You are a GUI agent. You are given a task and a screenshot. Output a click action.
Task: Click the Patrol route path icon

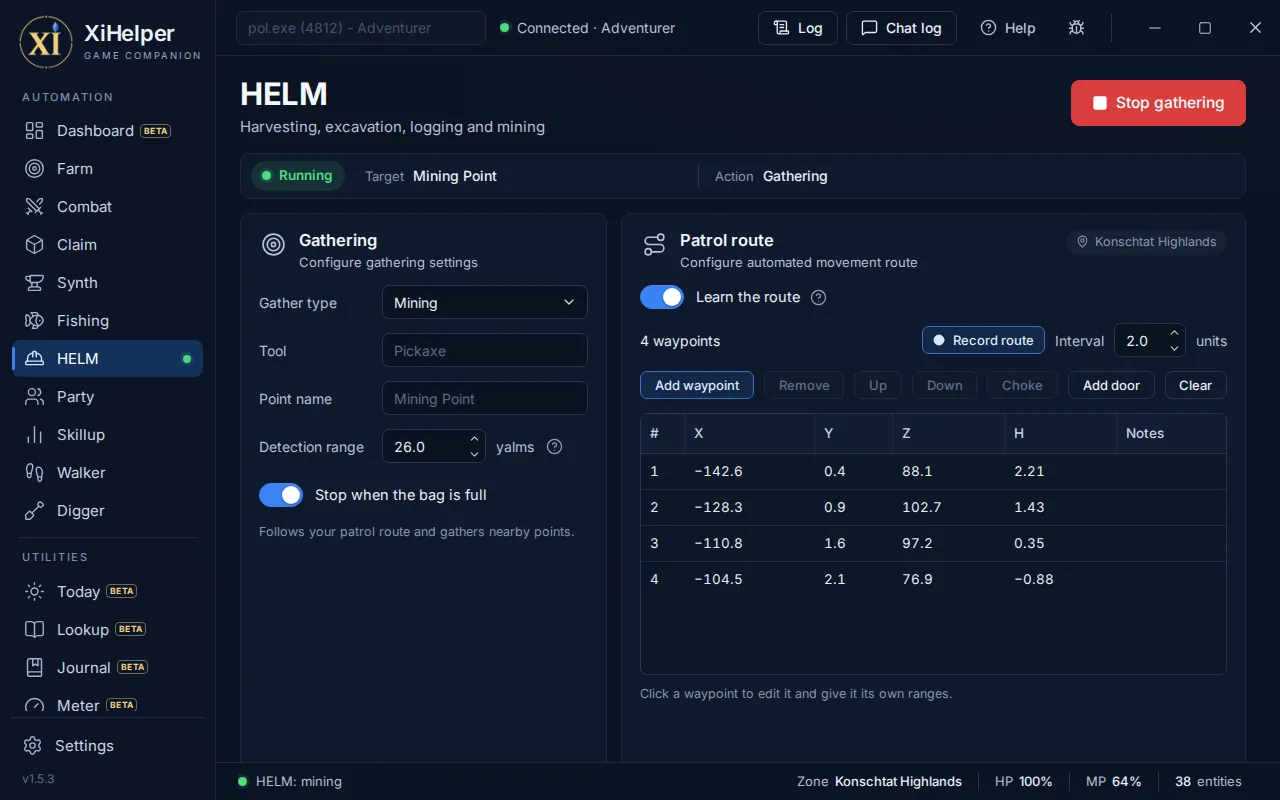click(654, 245)
